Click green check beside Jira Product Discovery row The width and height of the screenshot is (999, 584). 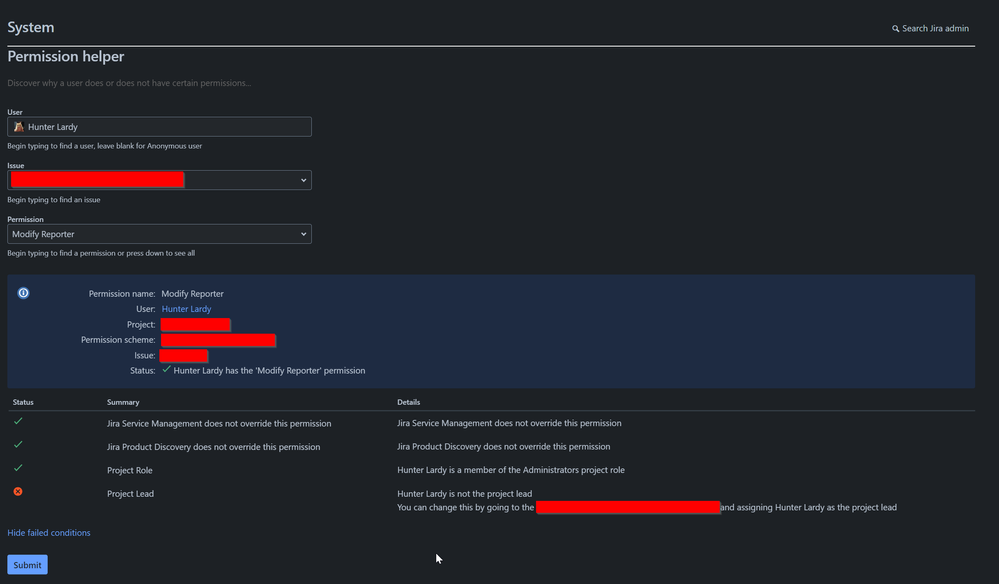18,445
